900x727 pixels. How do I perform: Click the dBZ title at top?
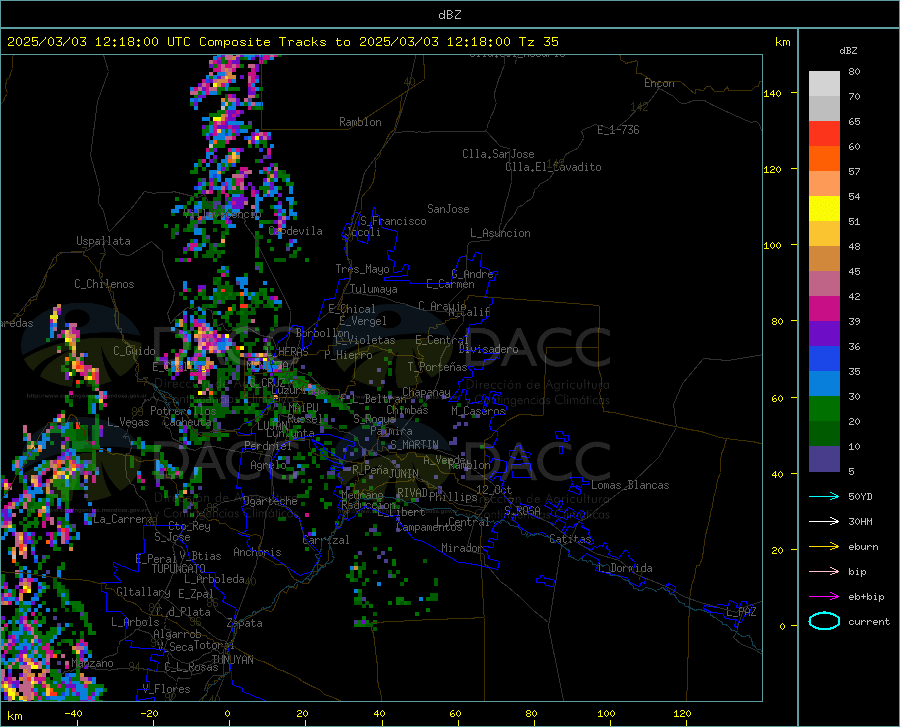click(x=449, y=15)
